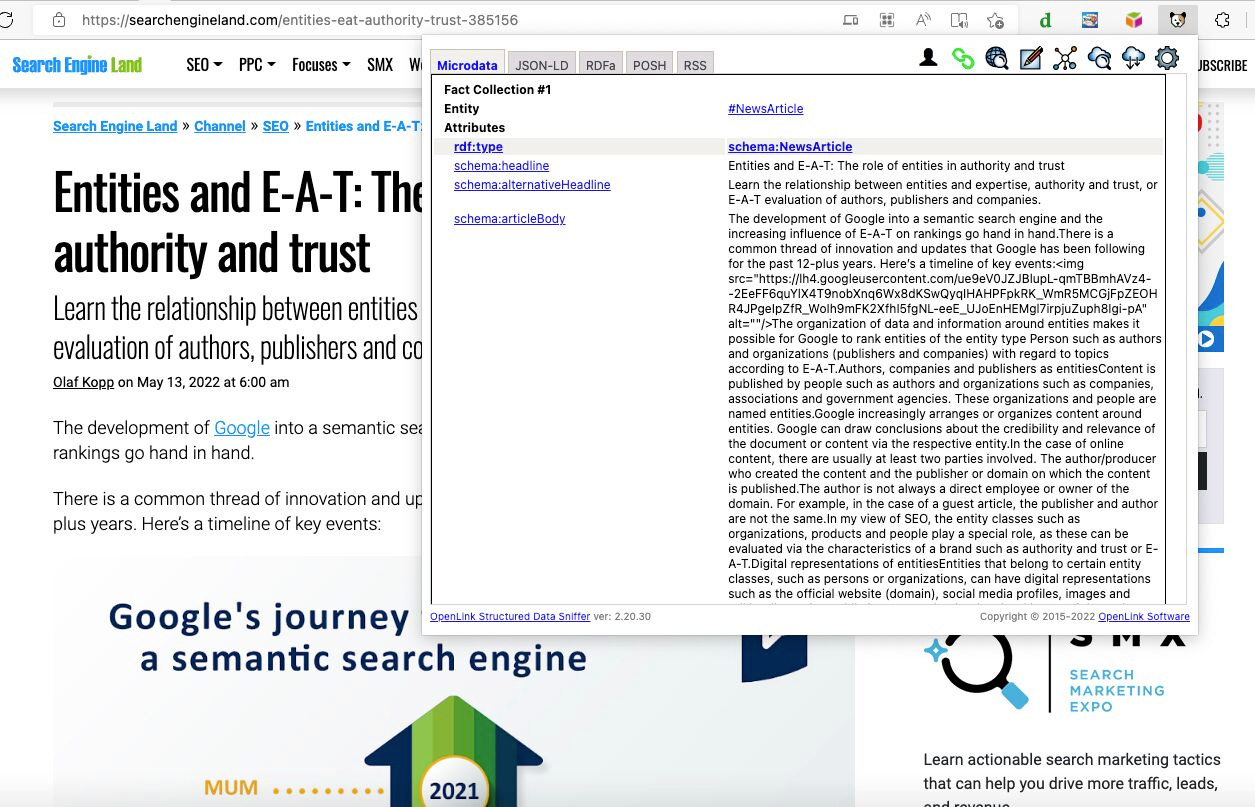The height and width of the screenshot is (807, 1255).
Task: Switch to the POSH tab
Action: tap(650, 65)
